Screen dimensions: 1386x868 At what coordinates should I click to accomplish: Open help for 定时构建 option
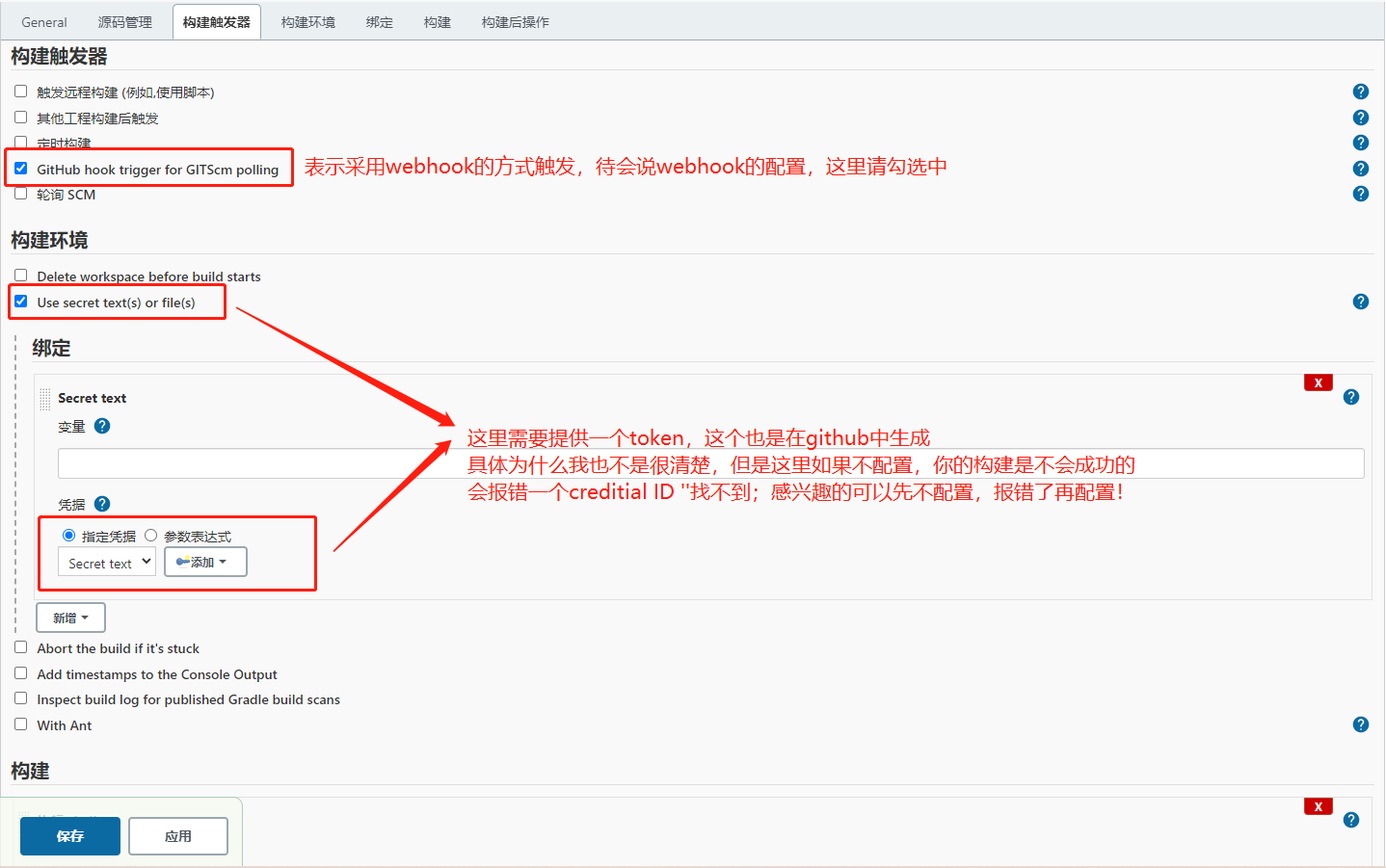coord(1361,143)
